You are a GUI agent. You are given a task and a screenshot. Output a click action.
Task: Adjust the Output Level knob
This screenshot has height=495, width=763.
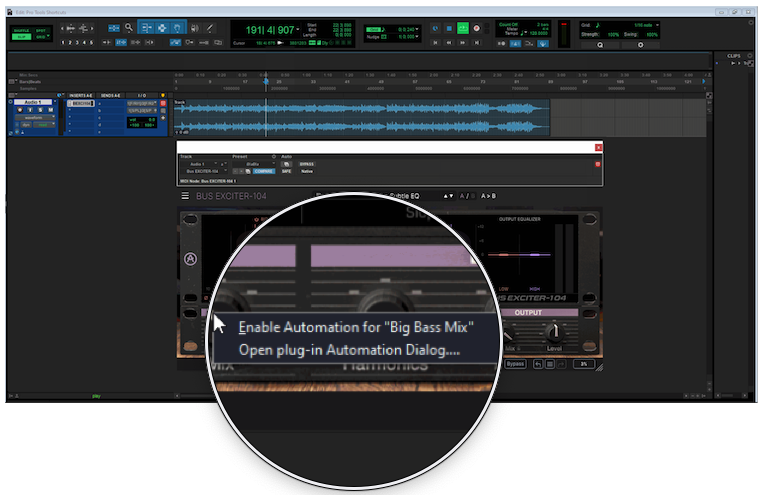pyautogui.click(x=554, y=332)
